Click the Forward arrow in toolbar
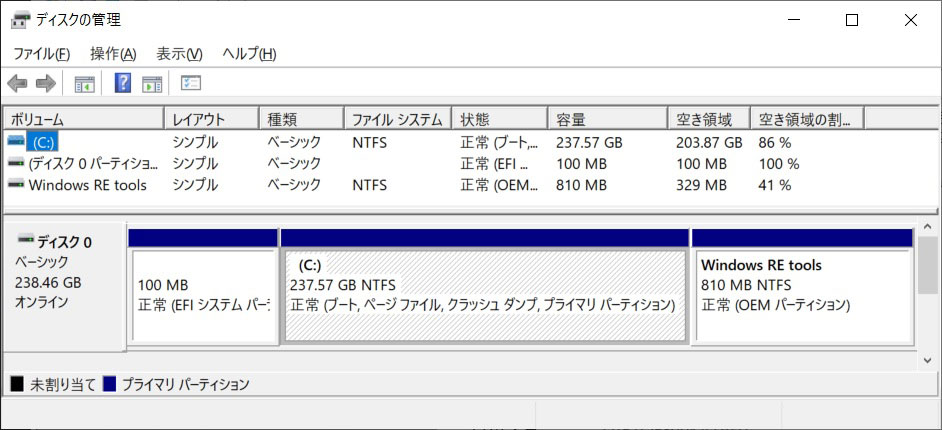This screenshot has height=430, width=942. (45, 84)
